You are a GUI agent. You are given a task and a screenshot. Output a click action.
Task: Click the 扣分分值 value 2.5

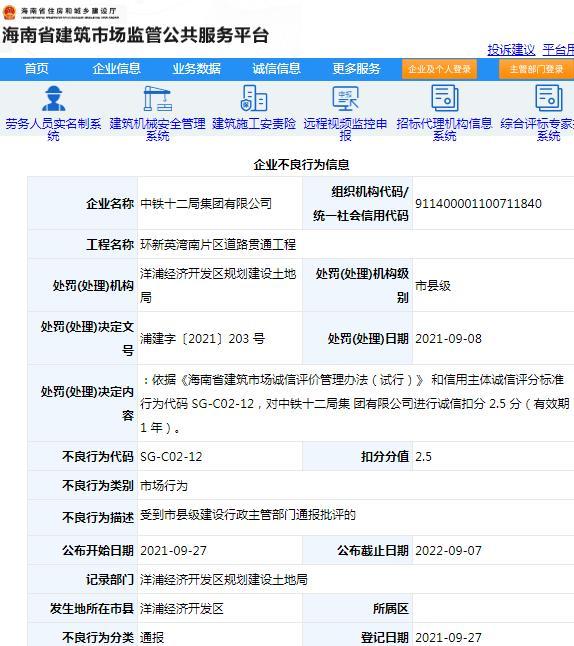tap(423, 456)
